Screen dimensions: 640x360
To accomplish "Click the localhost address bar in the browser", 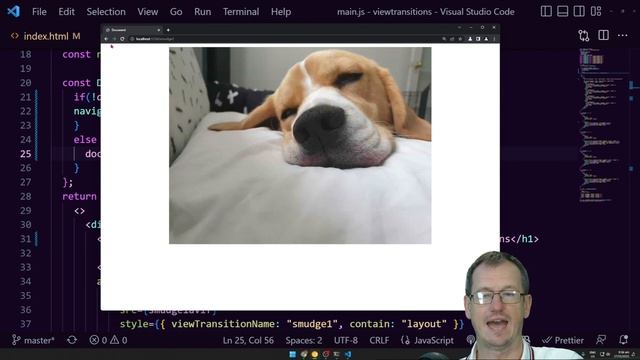I will click(286, 39).
